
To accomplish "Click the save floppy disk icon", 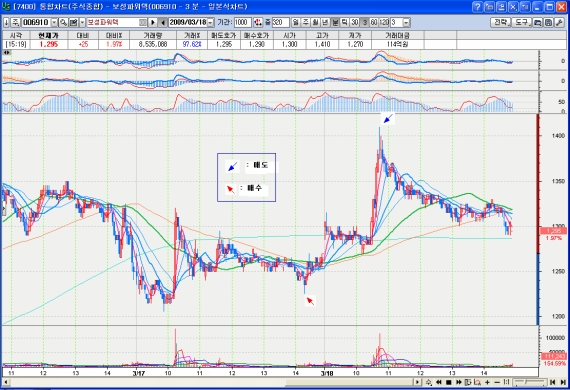I will tap(548, 23).
